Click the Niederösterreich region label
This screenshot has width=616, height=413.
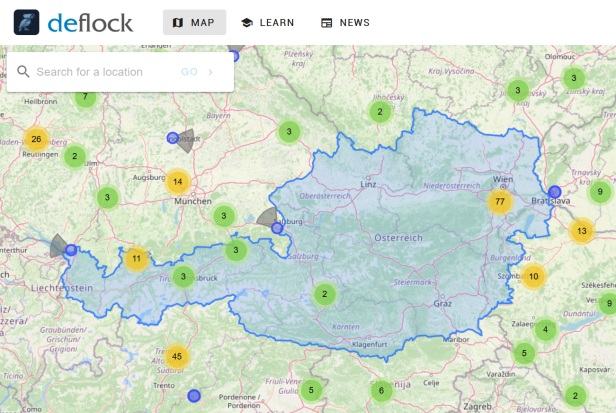coord(452,185)
